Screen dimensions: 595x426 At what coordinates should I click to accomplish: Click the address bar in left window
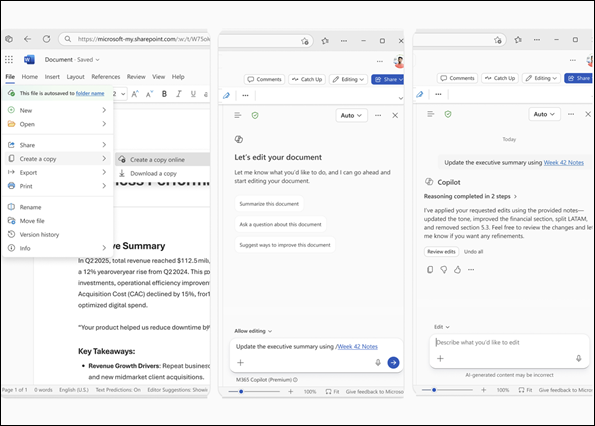pyautogui.click(x=135, y=39)
